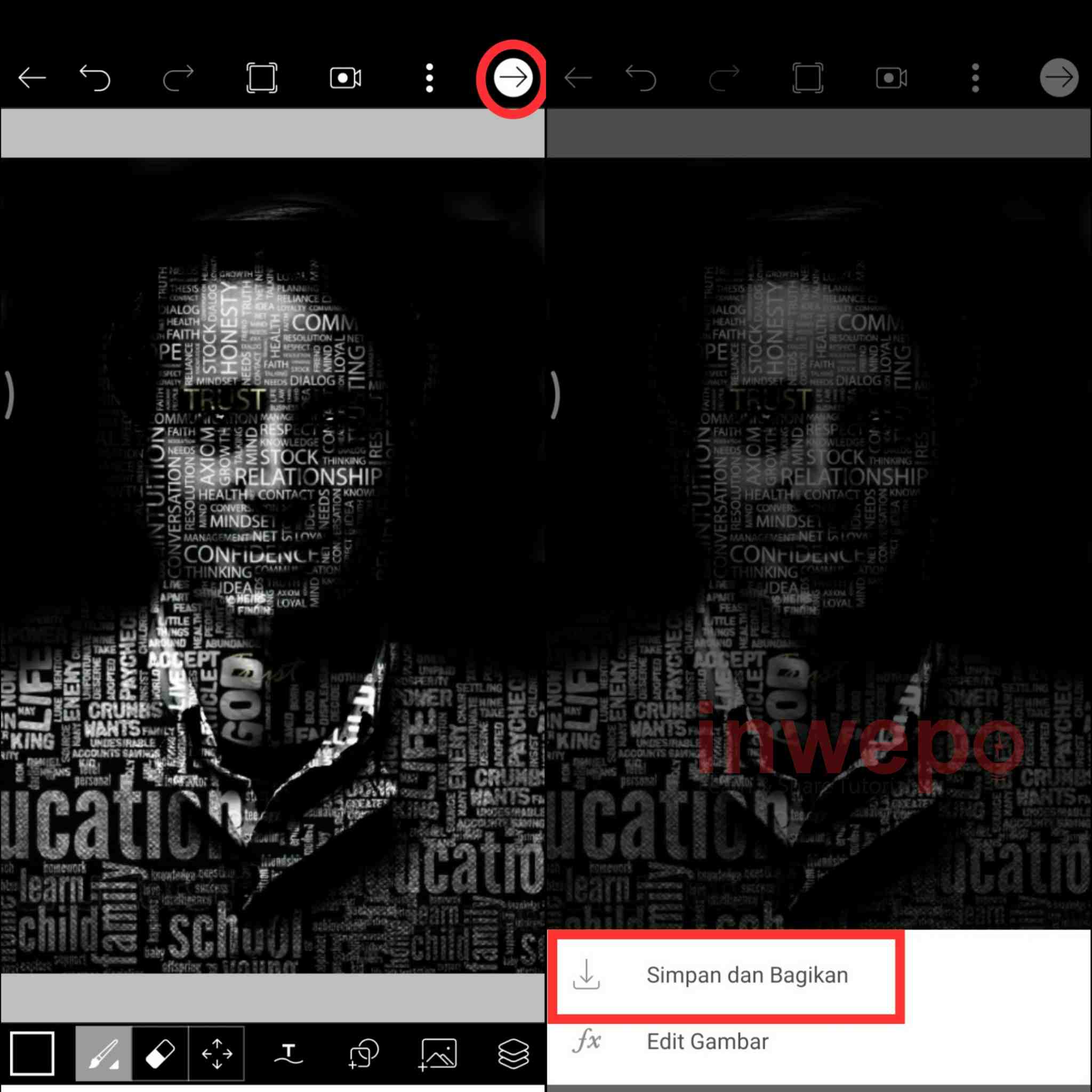Tap the dimmed next arrow on right
Viewport: 1092px width, 1092px height.
(1058, 77)
